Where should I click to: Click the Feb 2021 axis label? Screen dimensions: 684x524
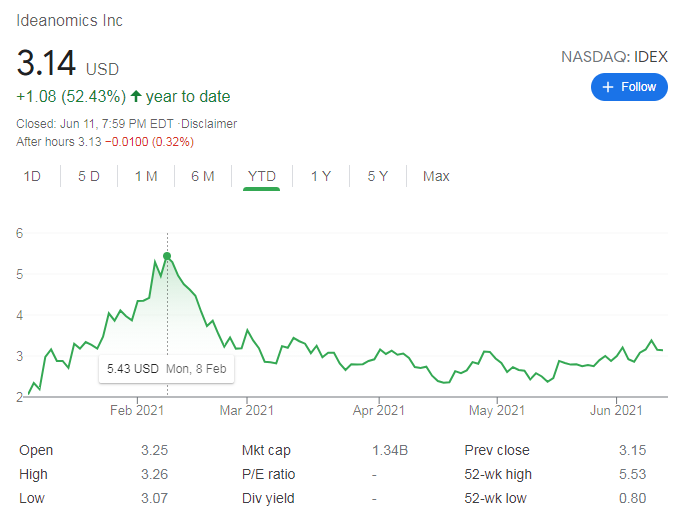137,411
